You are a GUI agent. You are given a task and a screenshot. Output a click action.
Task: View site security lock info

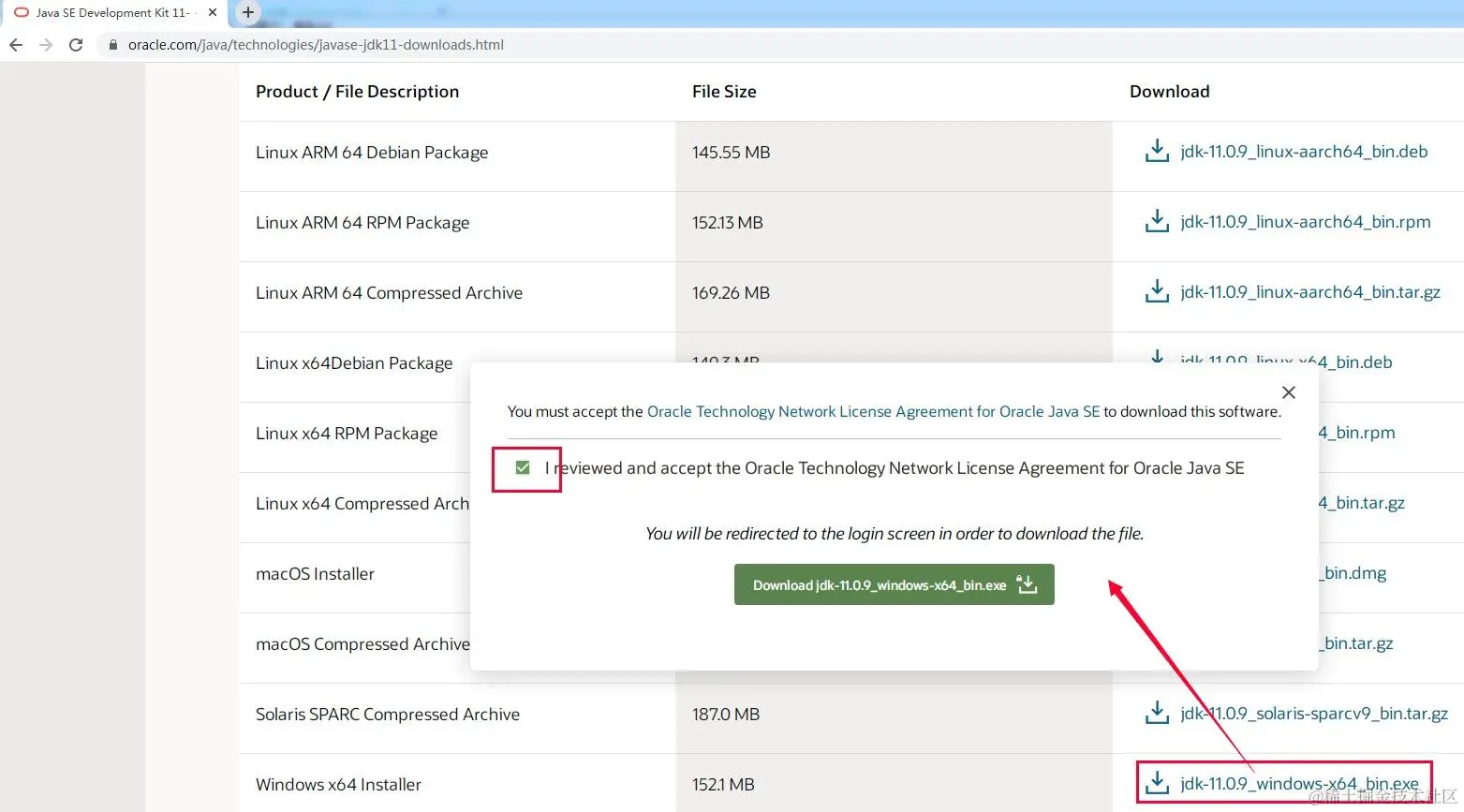coord(113,45)
